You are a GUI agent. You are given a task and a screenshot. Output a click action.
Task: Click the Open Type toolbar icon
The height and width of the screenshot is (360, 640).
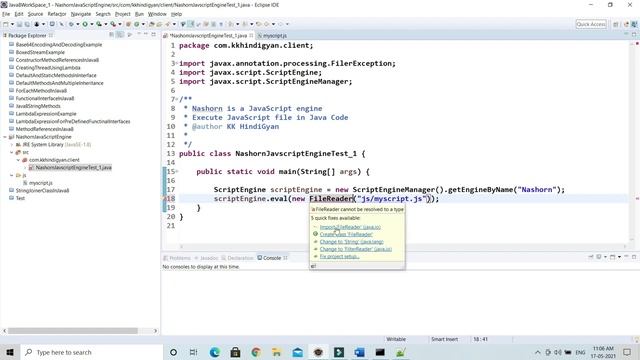151,24
